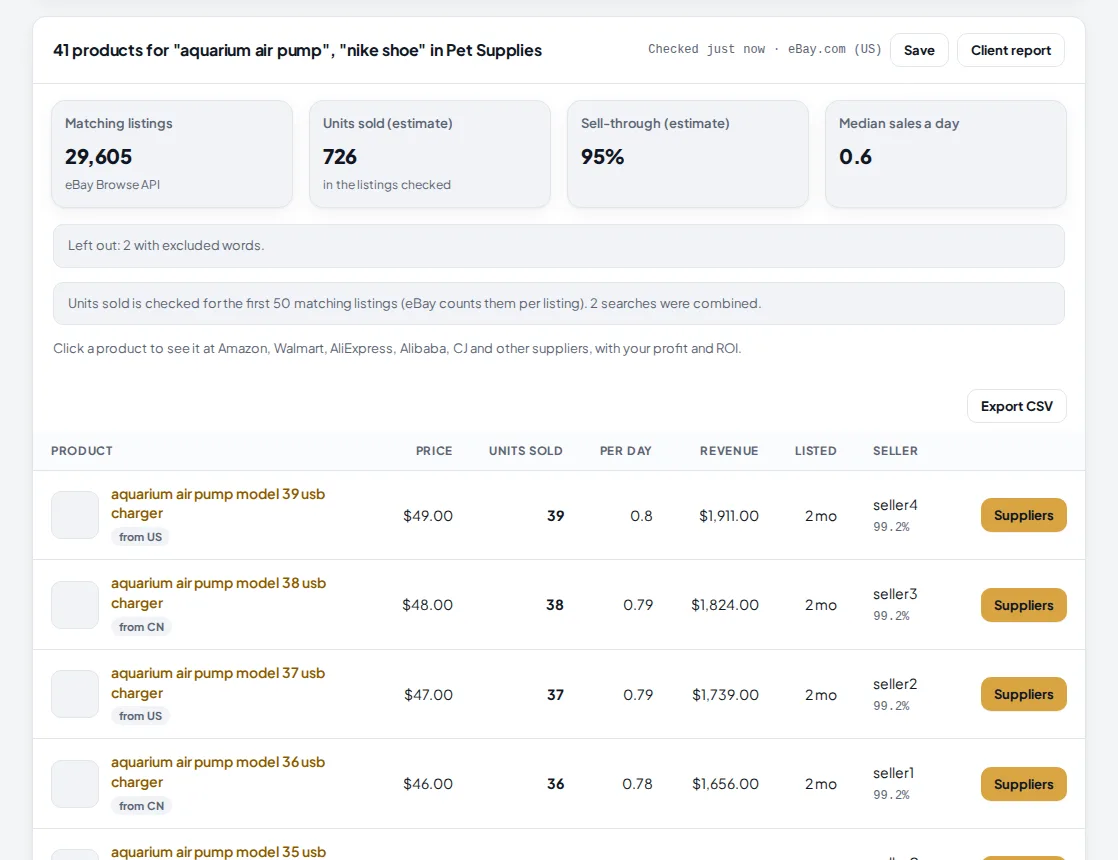This screenshot has width=1118, height=860.
Task: Click the REVENUE column header
Action: pyautogui.click(x=729, y=451)
